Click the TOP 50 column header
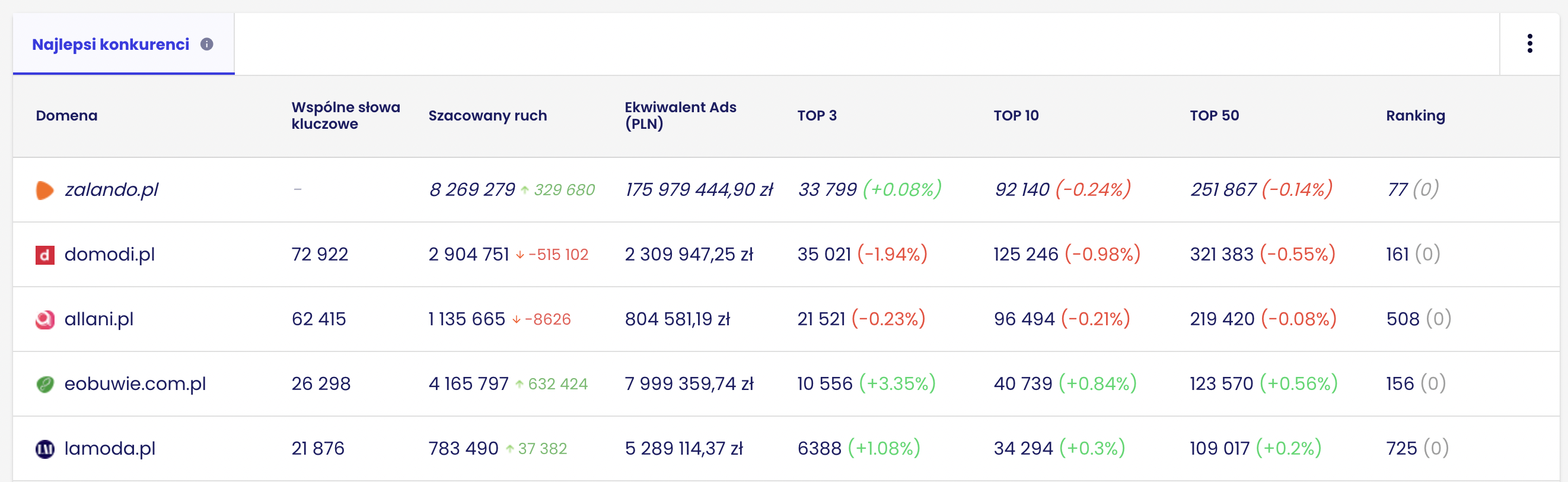The image size is (1568, 482). [x=1215, y=116]
